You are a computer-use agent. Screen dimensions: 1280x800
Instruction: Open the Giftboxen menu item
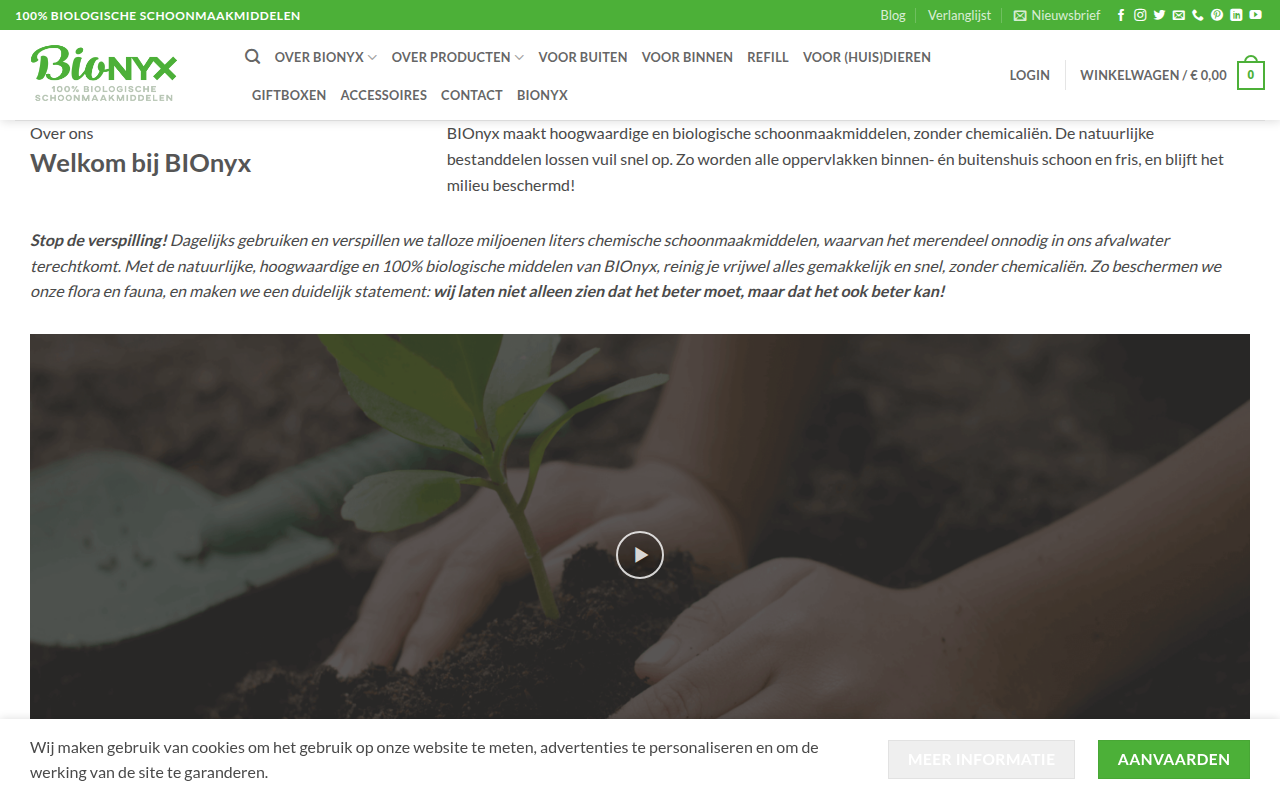coord(289,95)
